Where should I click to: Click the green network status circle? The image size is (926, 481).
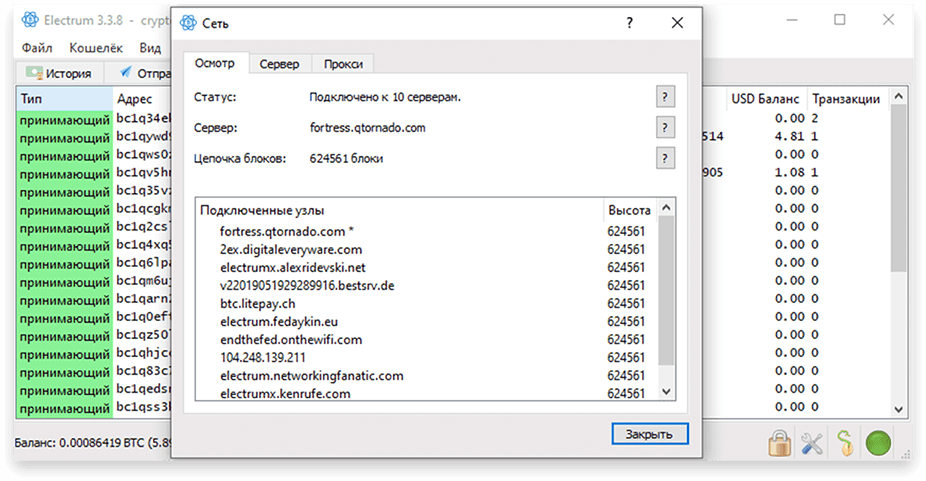pos(878,443)
